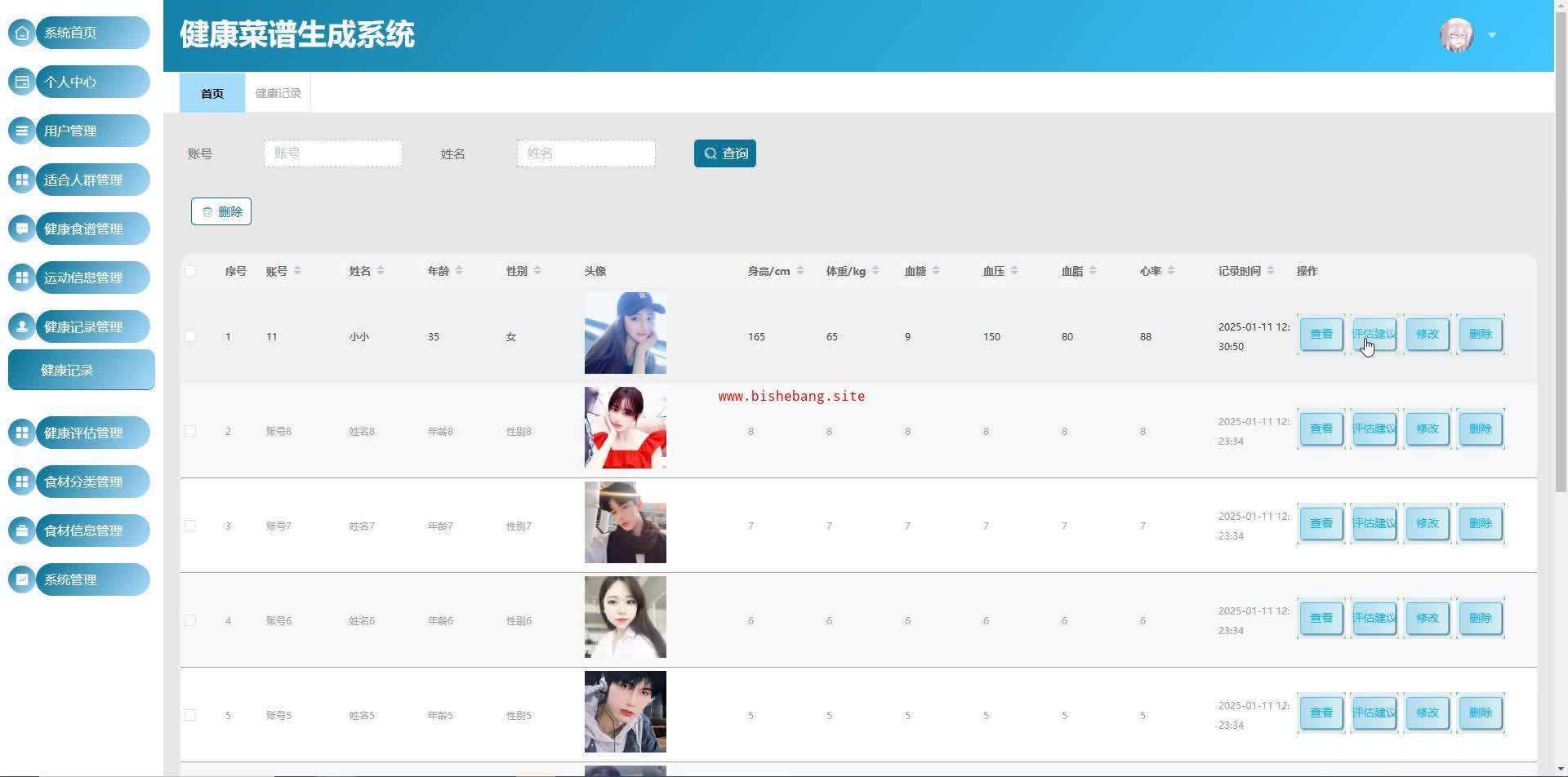Toggle the select-all checkbox in table header
The image size is (1568, 777).
[190, 271]
